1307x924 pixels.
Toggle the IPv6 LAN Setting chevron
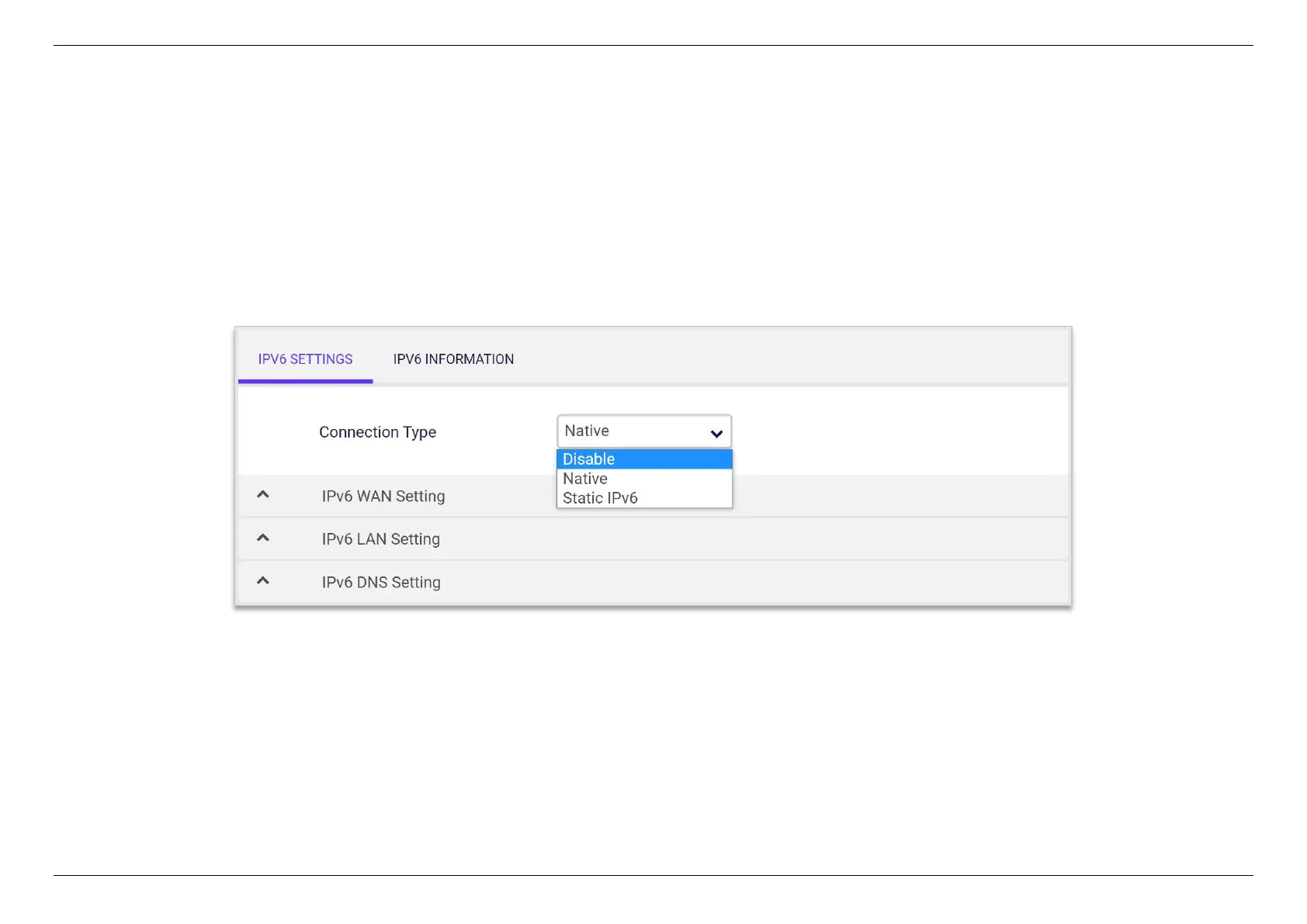(x=263, y=538)
